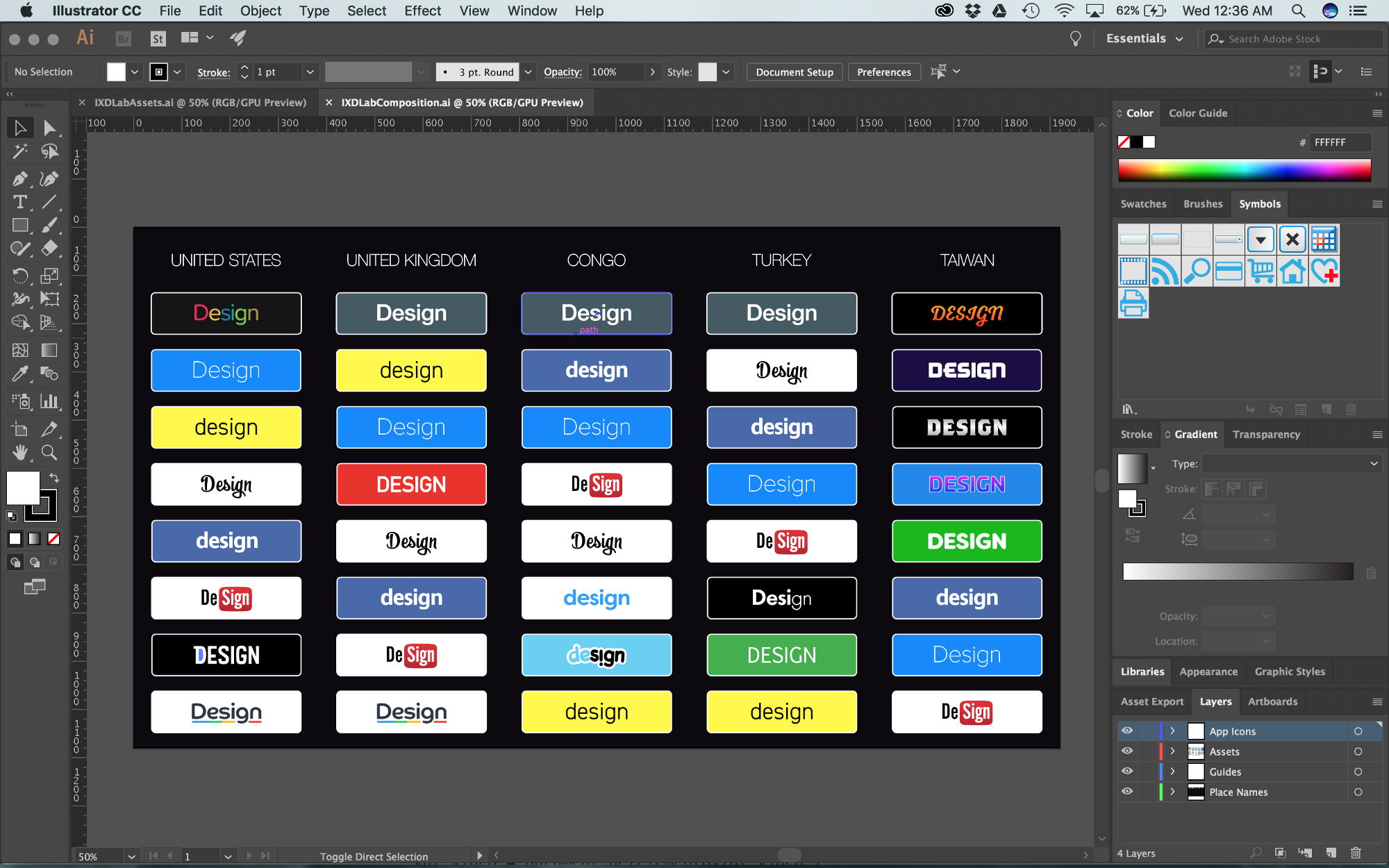Switch to the Swatches tab

[1143, 204]
